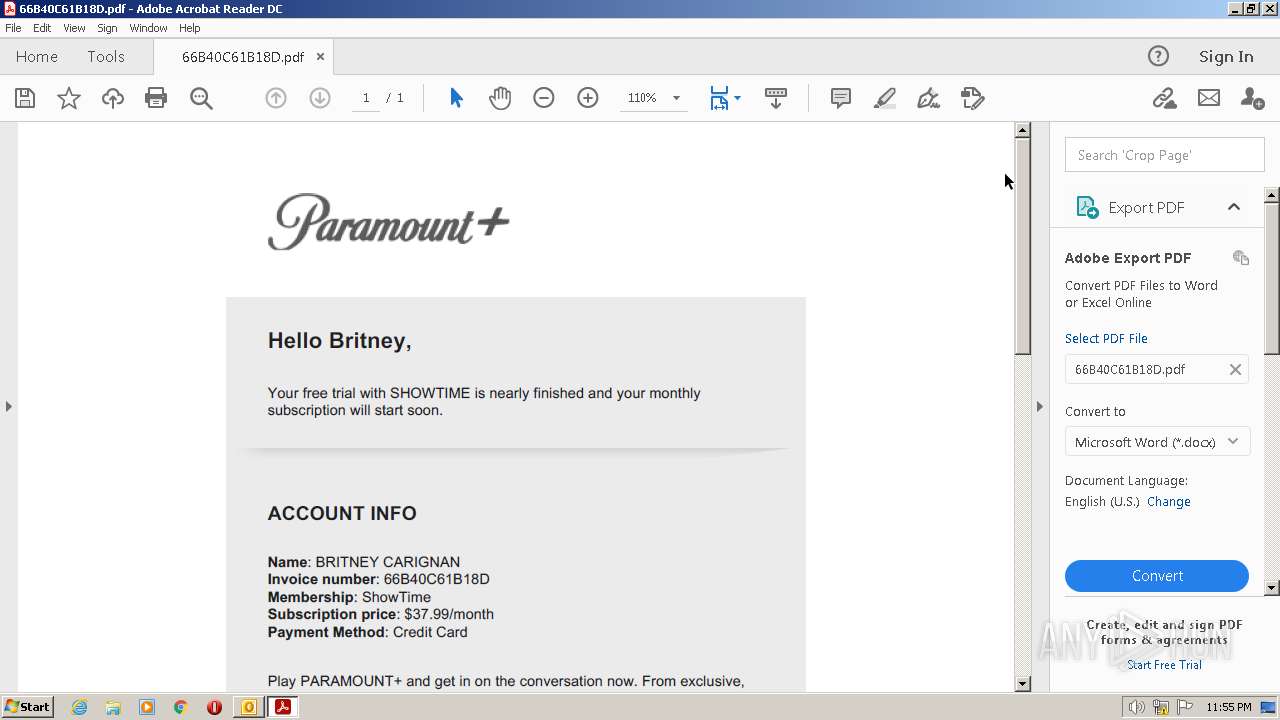Image resolution: width=1280 pixels, height=720 pixels.
Task: Switch to the Tools tab
Action: coord(106,57)
